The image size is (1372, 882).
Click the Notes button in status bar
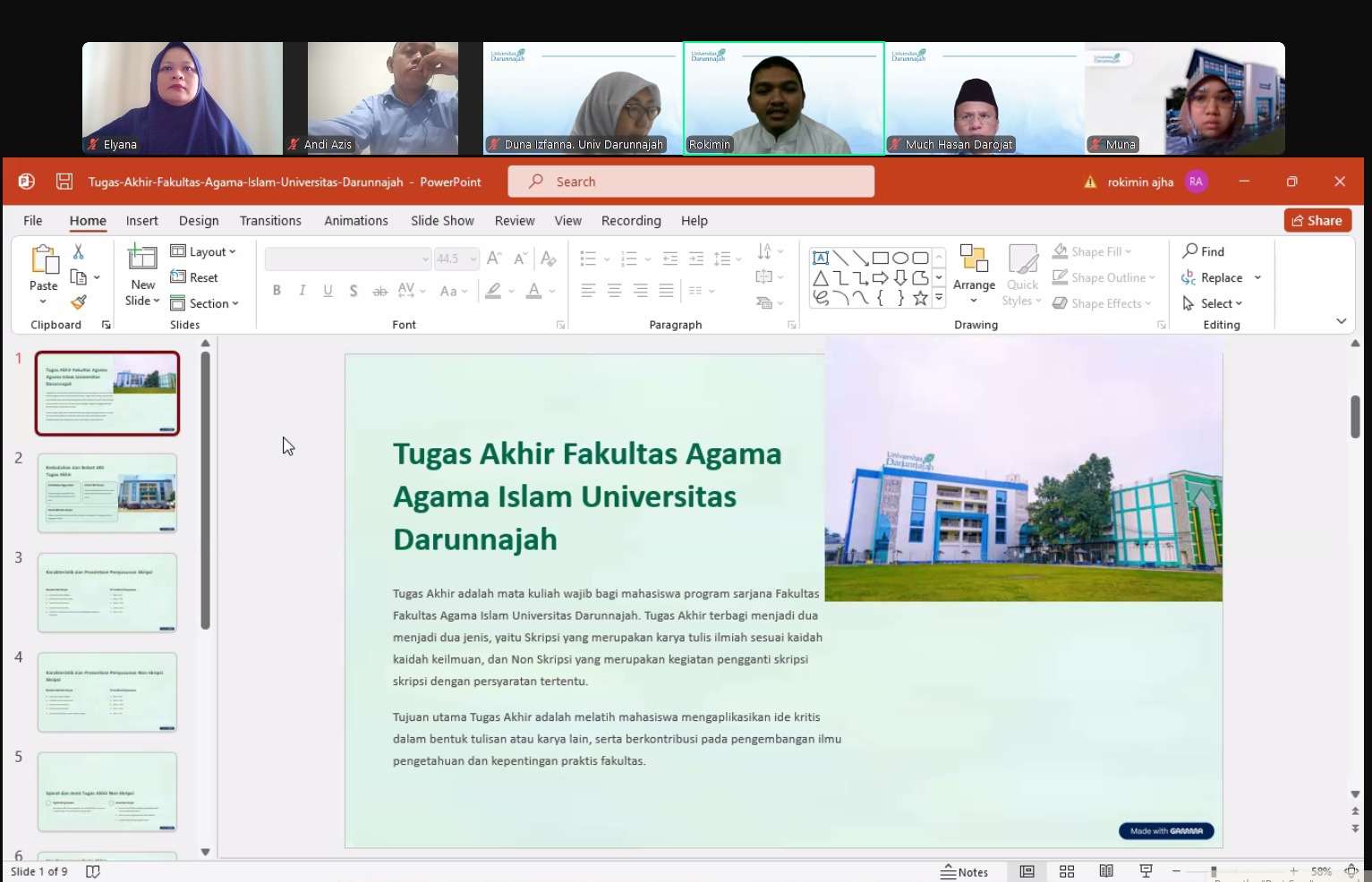(964, 872)
